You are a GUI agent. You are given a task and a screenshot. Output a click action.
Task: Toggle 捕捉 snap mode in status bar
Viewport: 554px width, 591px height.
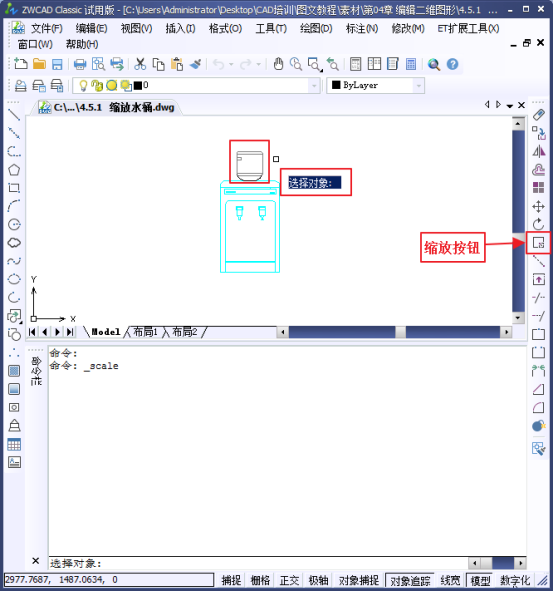click(231, 580)
